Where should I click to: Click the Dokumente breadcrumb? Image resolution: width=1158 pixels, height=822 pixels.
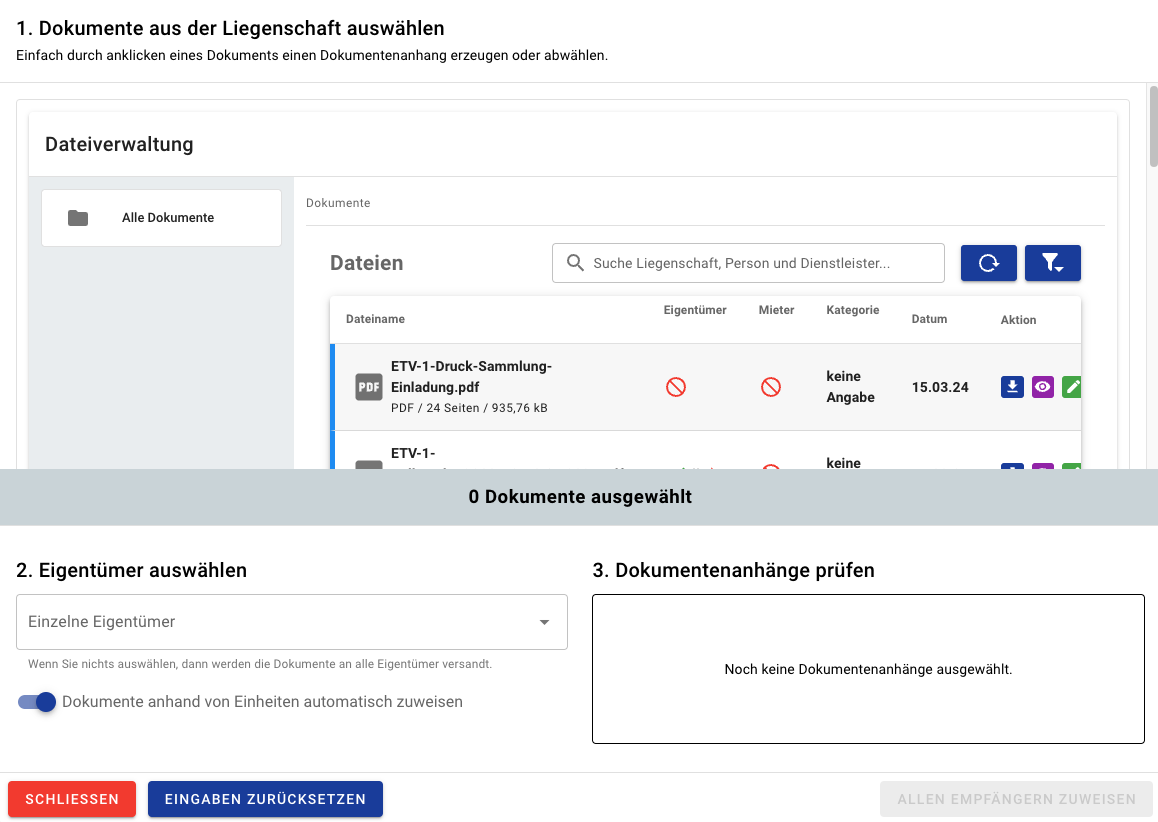(x=338, y=203)
